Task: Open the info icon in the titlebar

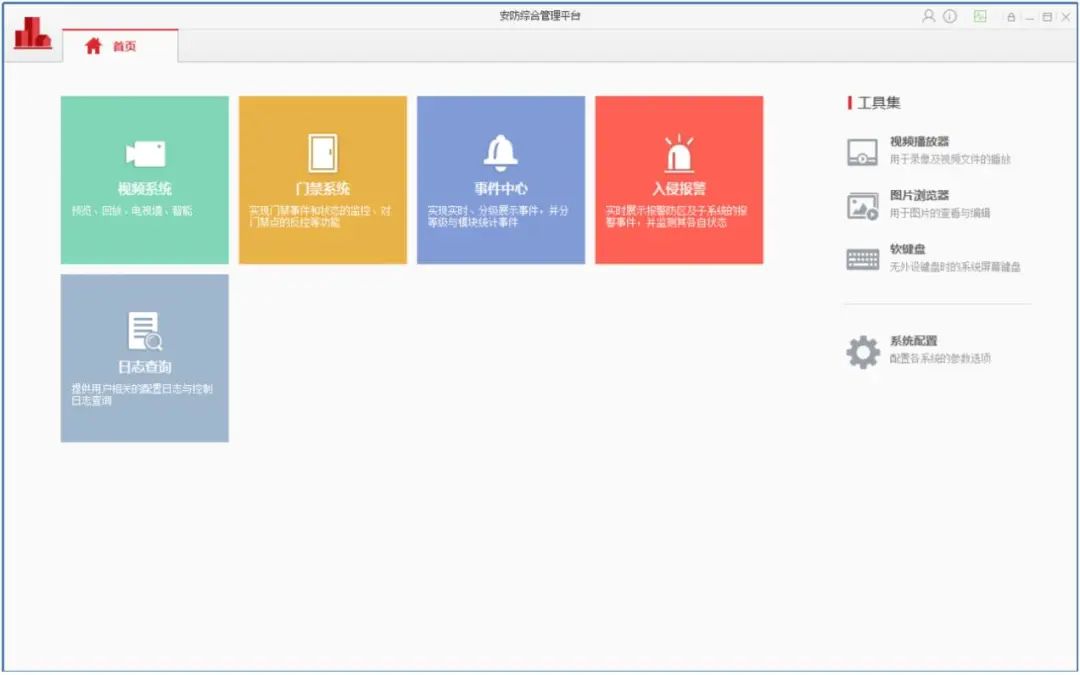Action: pos(948,15)
